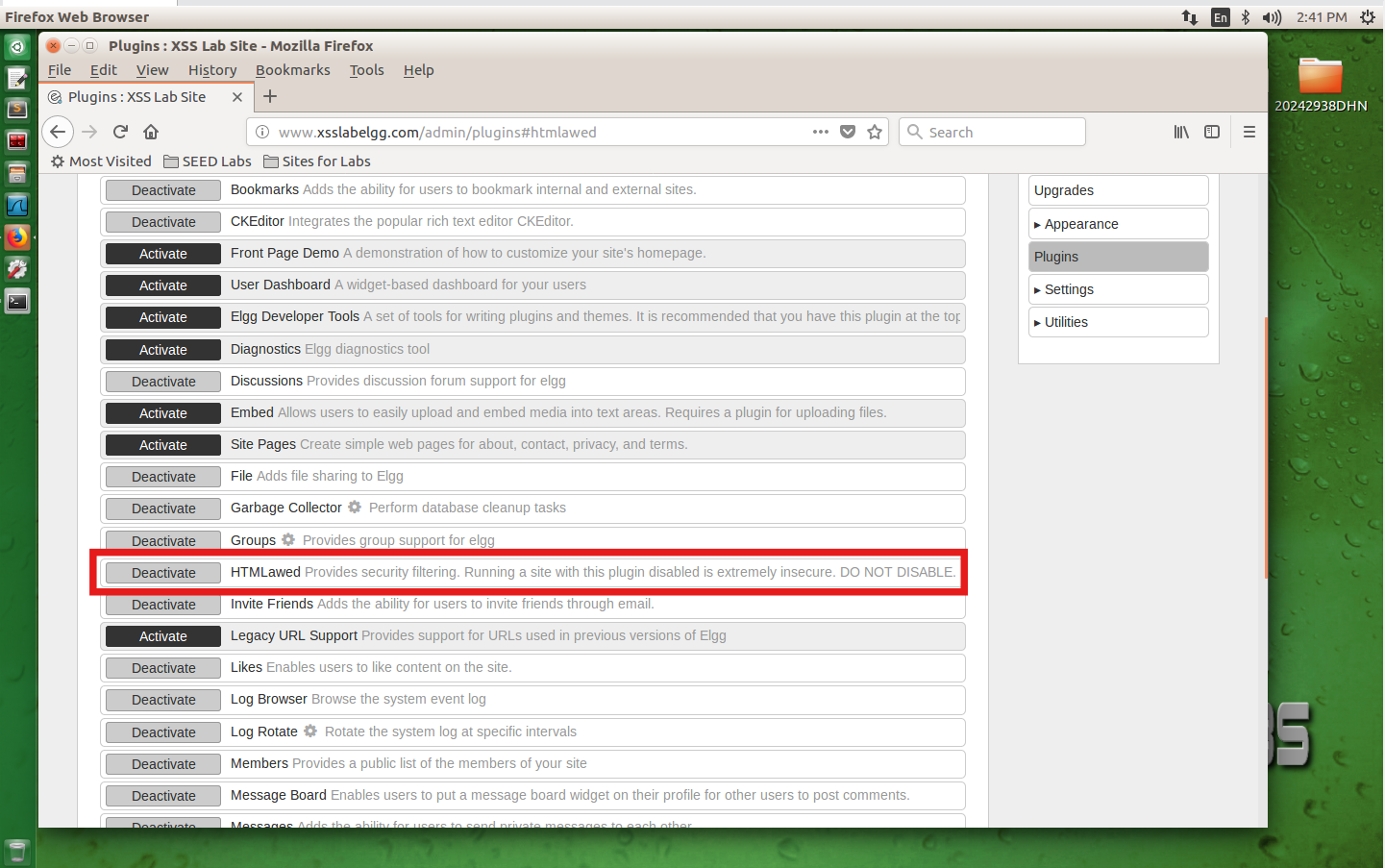
Task: Open the volume indicator in top panel
Action: point(1273,17)
